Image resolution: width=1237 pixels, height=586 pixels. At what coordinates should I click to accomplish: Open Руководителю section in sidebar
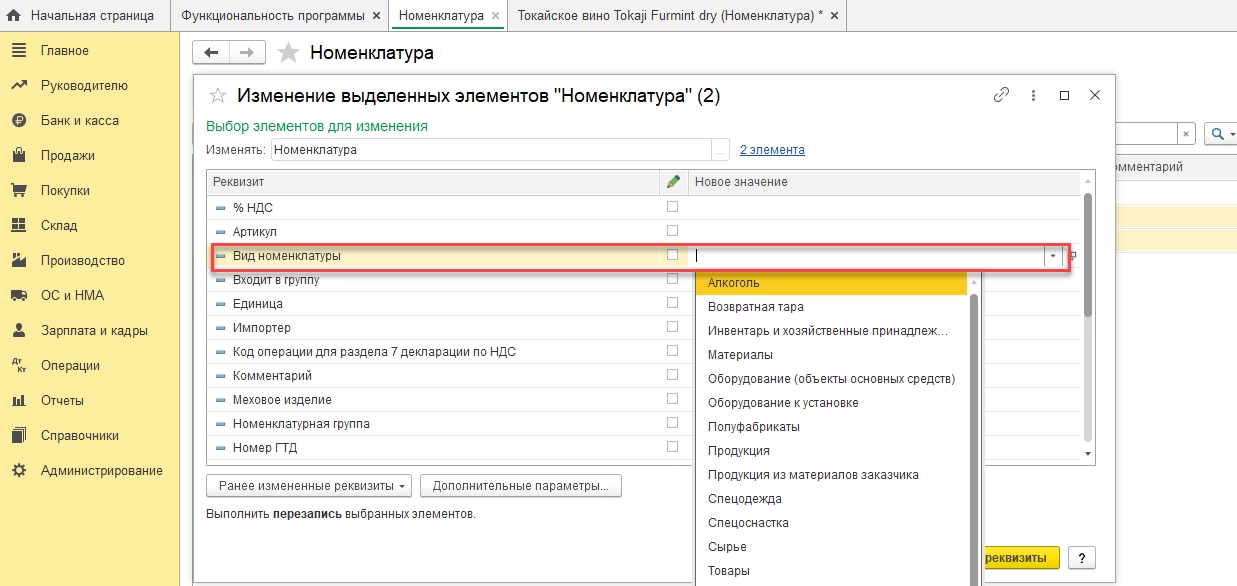pyautogui.click(x=84, y=86)
